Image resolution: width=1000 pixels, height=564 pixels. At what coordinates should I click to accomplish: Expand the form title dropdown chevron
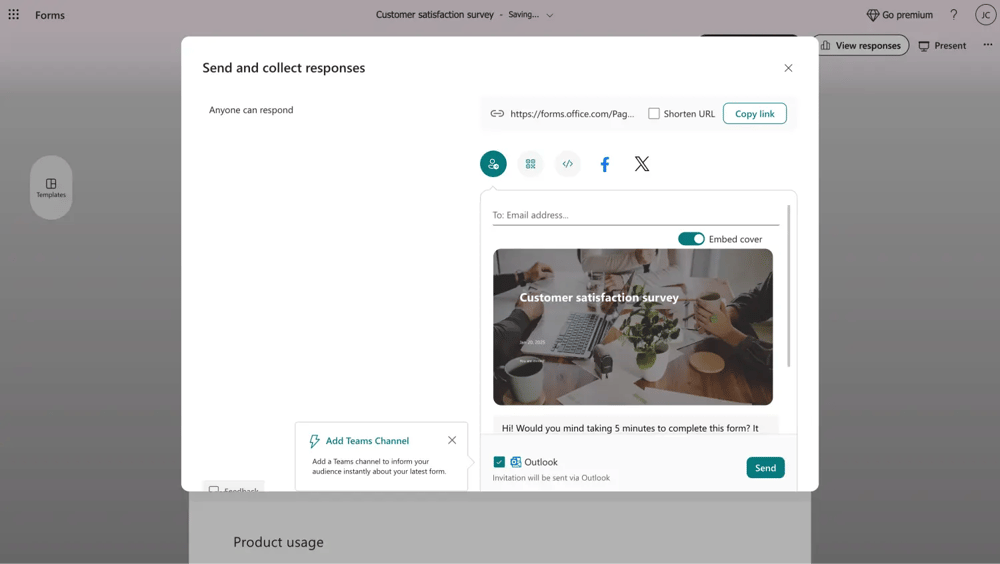tap(550, 16)
